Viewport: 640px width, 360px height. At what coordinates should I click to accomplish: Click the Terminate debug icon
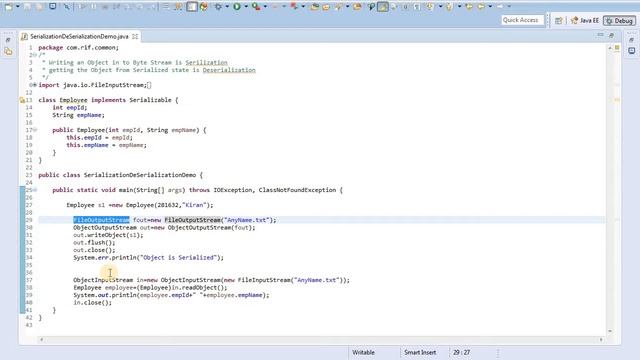click(x=105, y=7)
